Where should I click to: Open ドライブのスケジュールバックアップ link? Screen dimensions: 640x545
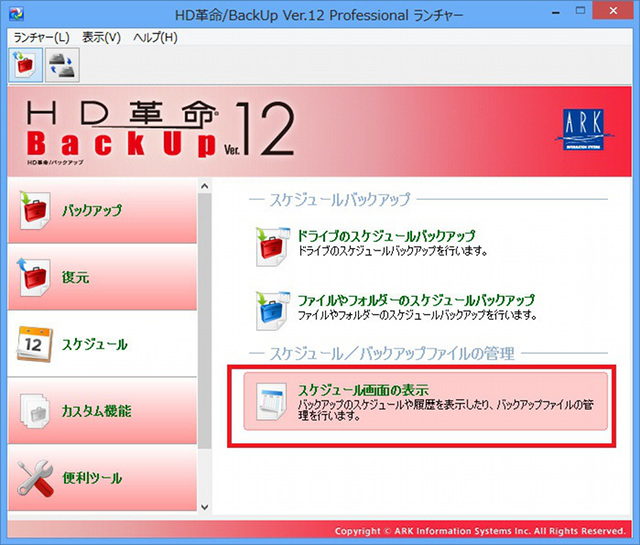pyautogui.click(x=386, y=236)
